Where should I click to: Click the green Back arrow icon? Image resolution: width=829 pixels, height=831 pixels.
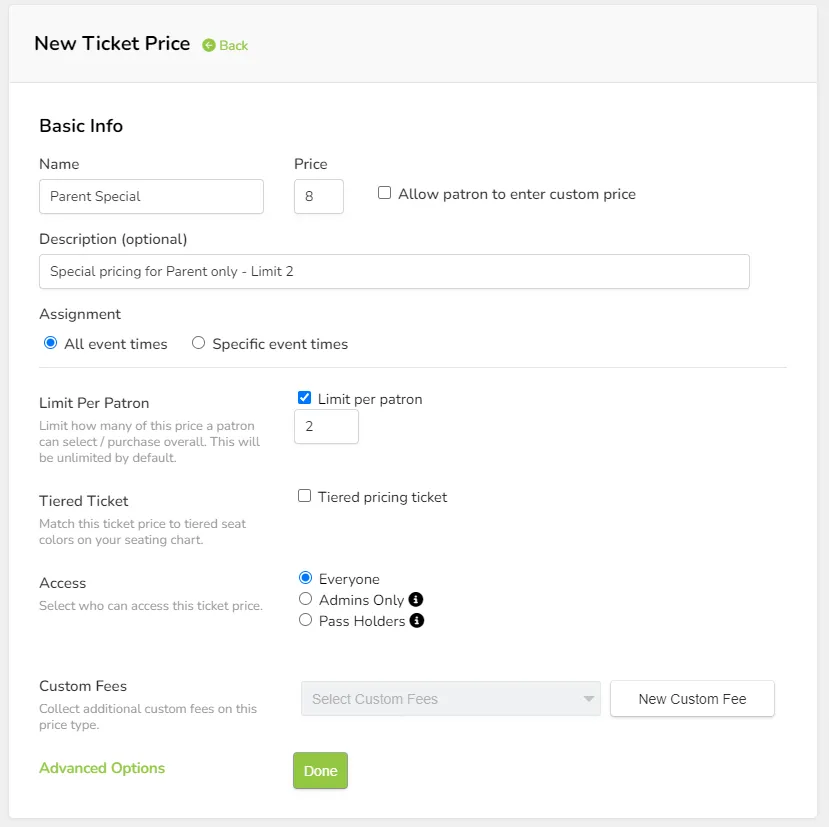click(209, 46)
